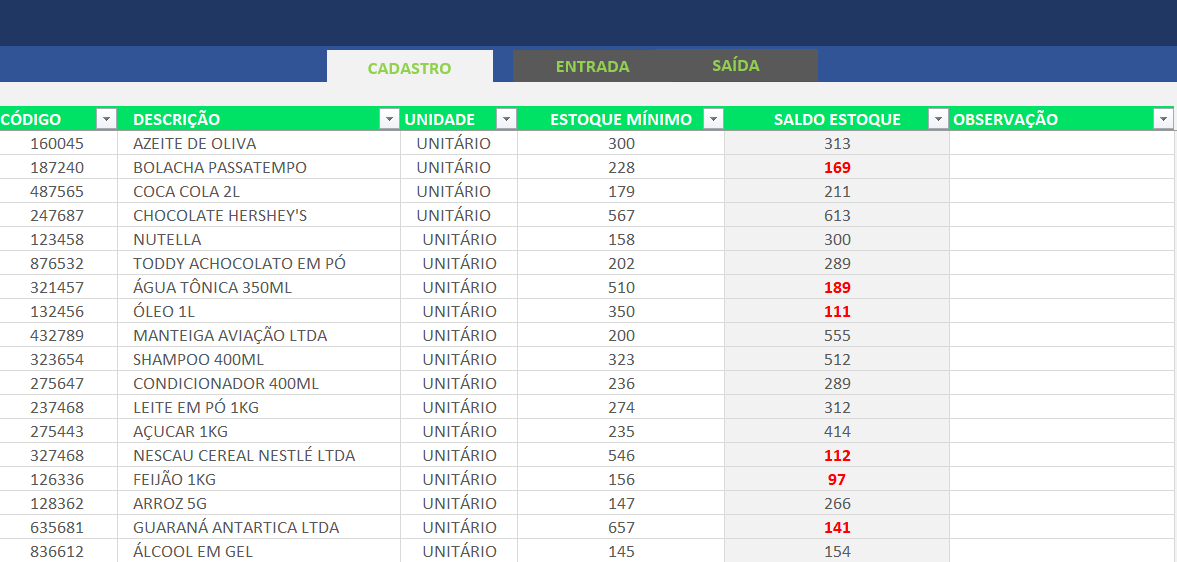Open the CÓDIGO column filter dropdown

coord(106,119)
